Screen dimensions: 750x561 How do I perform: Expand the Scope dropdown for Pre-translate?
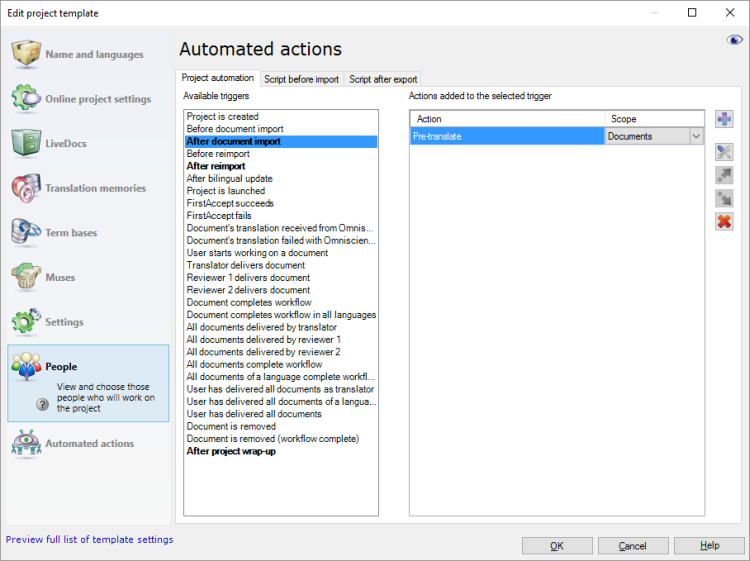[696, 136]
